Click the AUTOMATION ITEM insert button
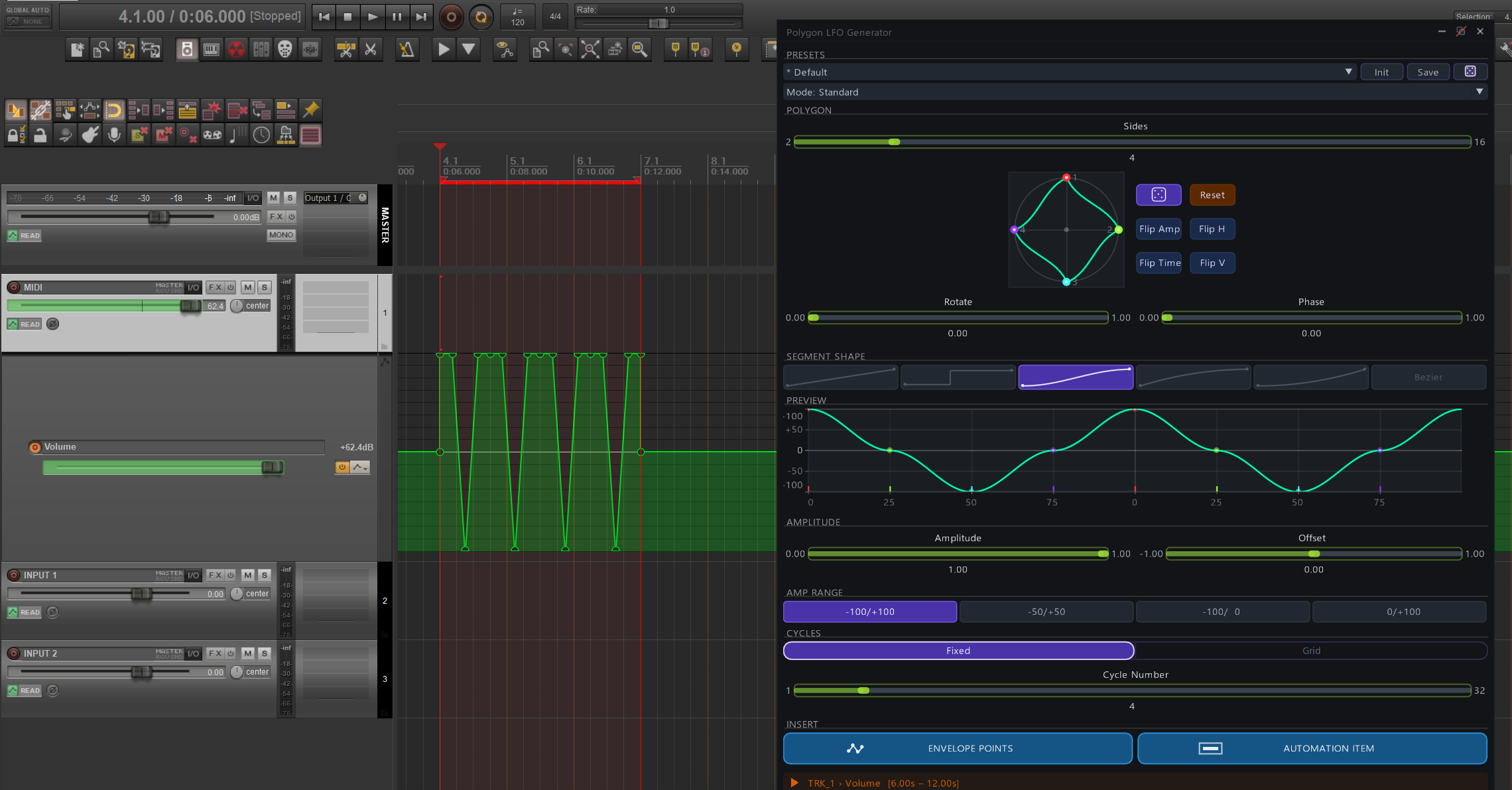Screen dimensions: 1512x790 pyautogui.click(x=1312, y=748)
